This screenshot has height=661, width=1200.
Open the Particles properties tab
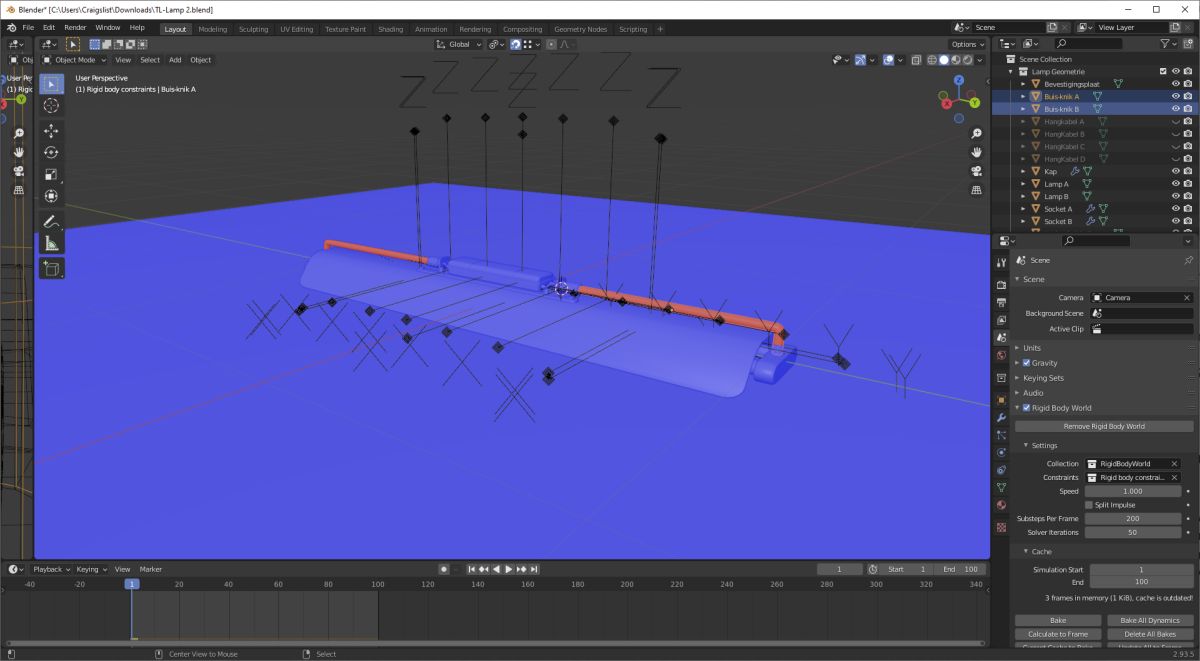click(1001, 435)
